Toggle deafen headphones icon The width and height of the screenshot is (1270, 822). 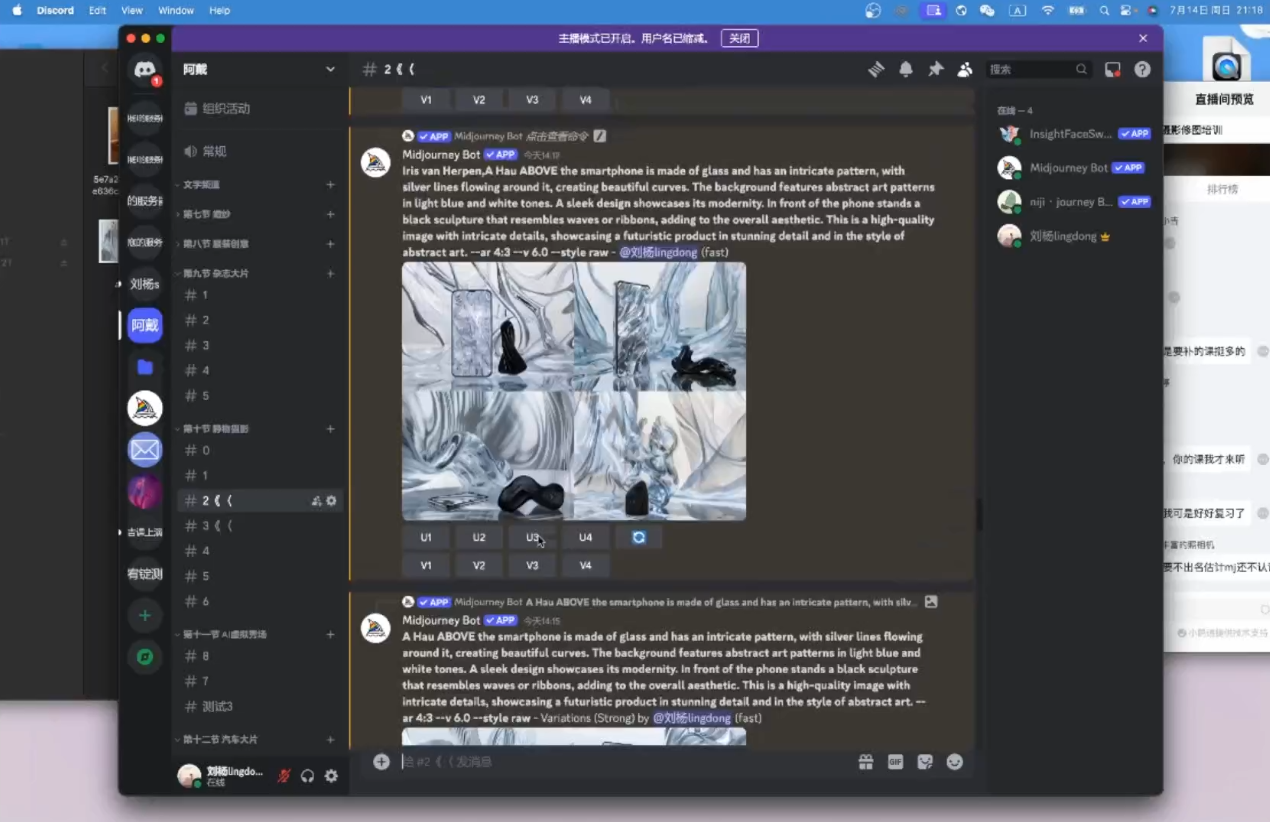click(x=308, y=776)
